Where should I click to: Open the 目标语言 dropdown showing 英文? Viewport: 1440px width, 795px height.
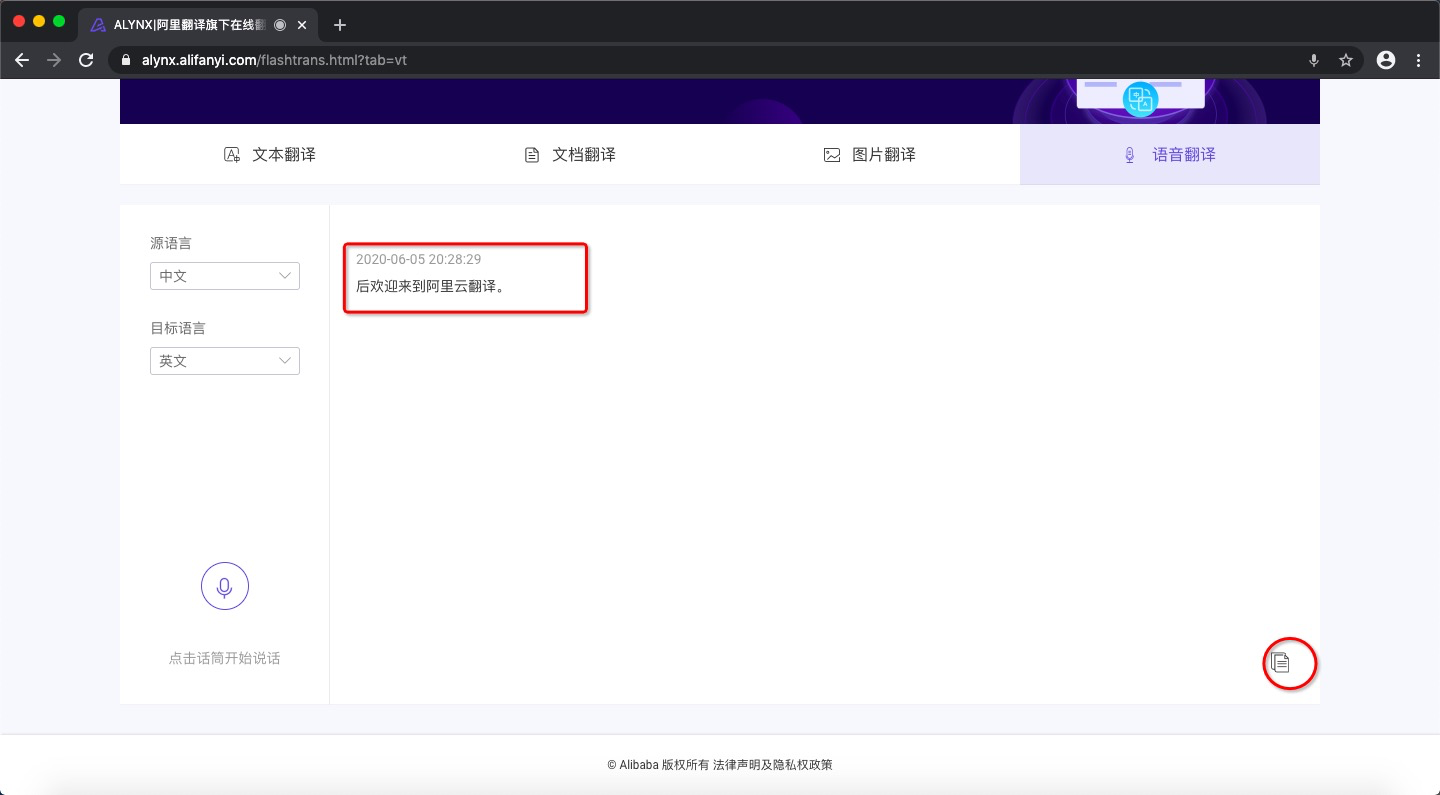coord(225,361)
